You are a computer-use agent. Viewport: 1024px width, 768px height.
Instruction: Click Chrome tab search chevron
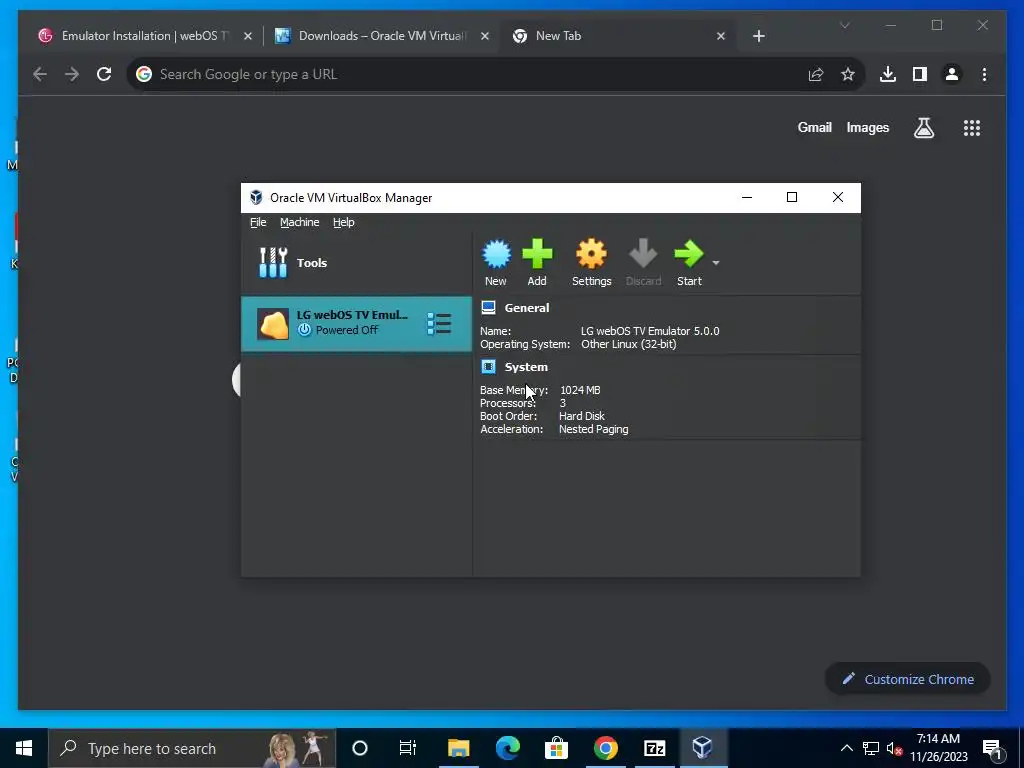844,25
